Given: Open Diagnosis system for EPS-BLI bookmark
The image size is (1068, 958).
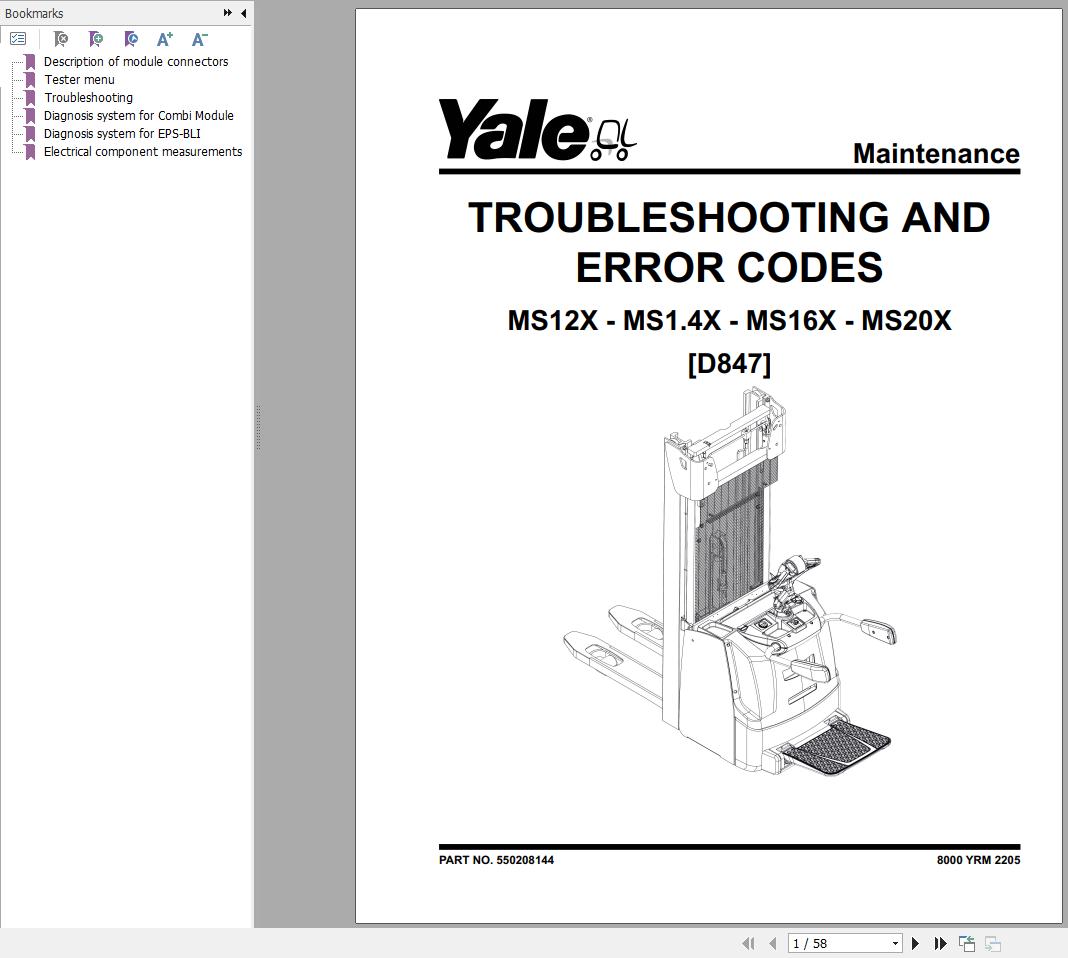Looking at the screenshot, I should 122,133.
